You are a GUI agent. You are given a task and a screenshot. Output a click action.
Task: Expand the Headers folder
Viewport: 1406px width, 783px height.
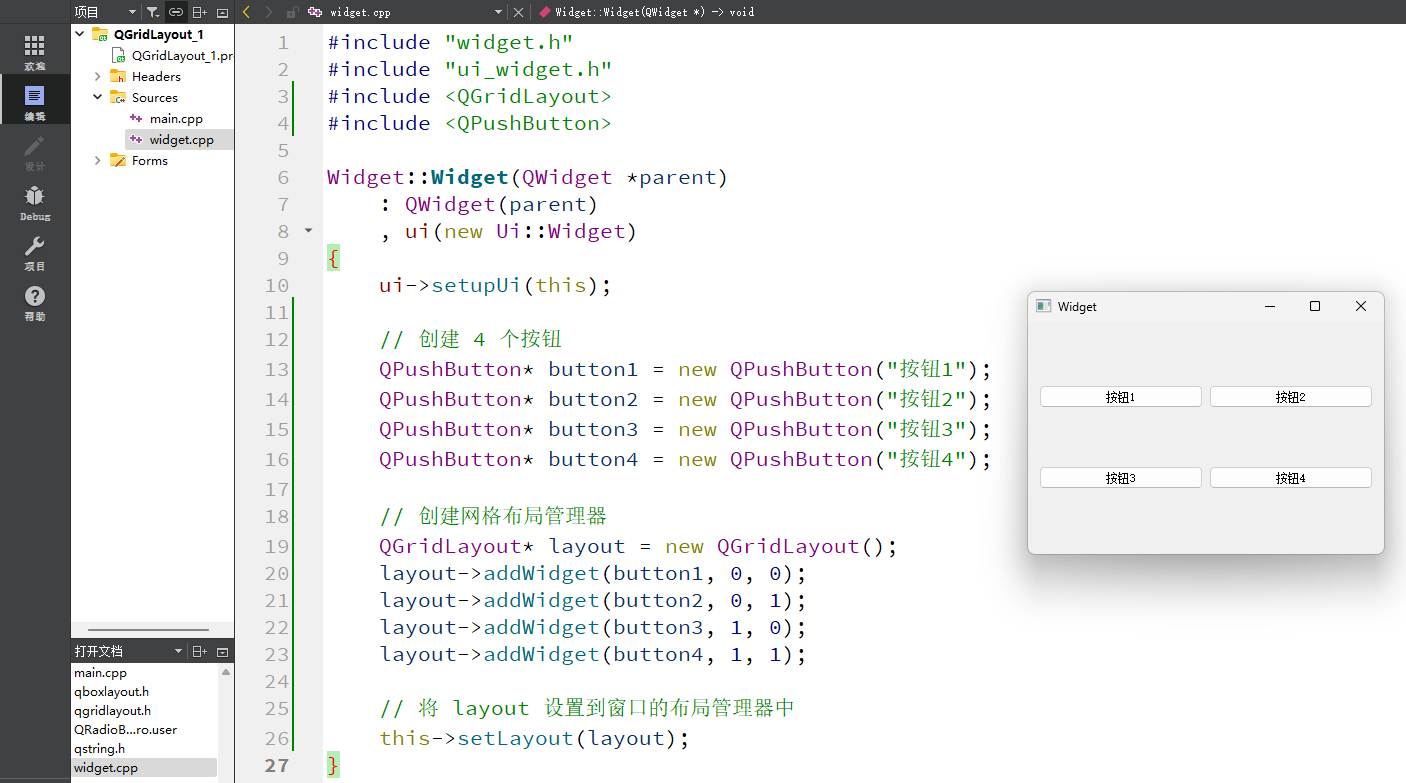pos(97,76)
